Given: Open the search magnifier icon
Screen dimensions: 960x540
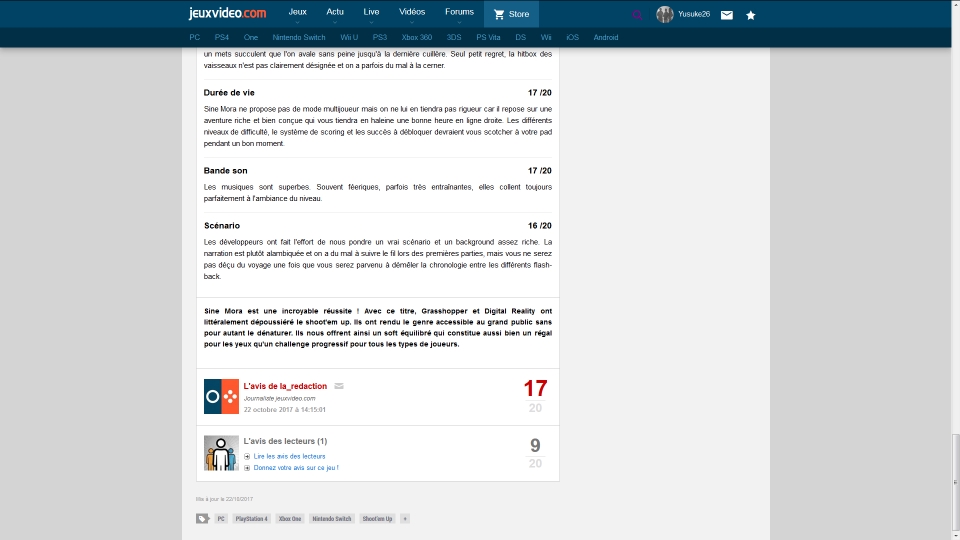Looking at the screenshot, I should tap(637, 15).
